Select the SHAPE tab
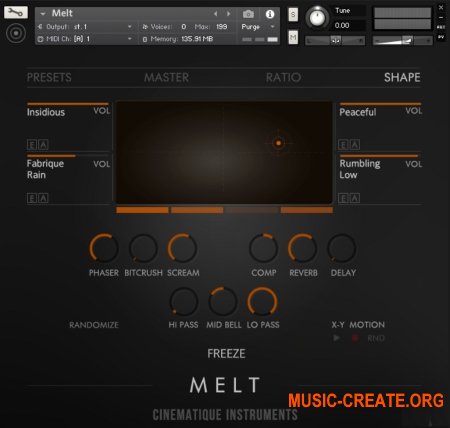450x428 pixels. 402,77
